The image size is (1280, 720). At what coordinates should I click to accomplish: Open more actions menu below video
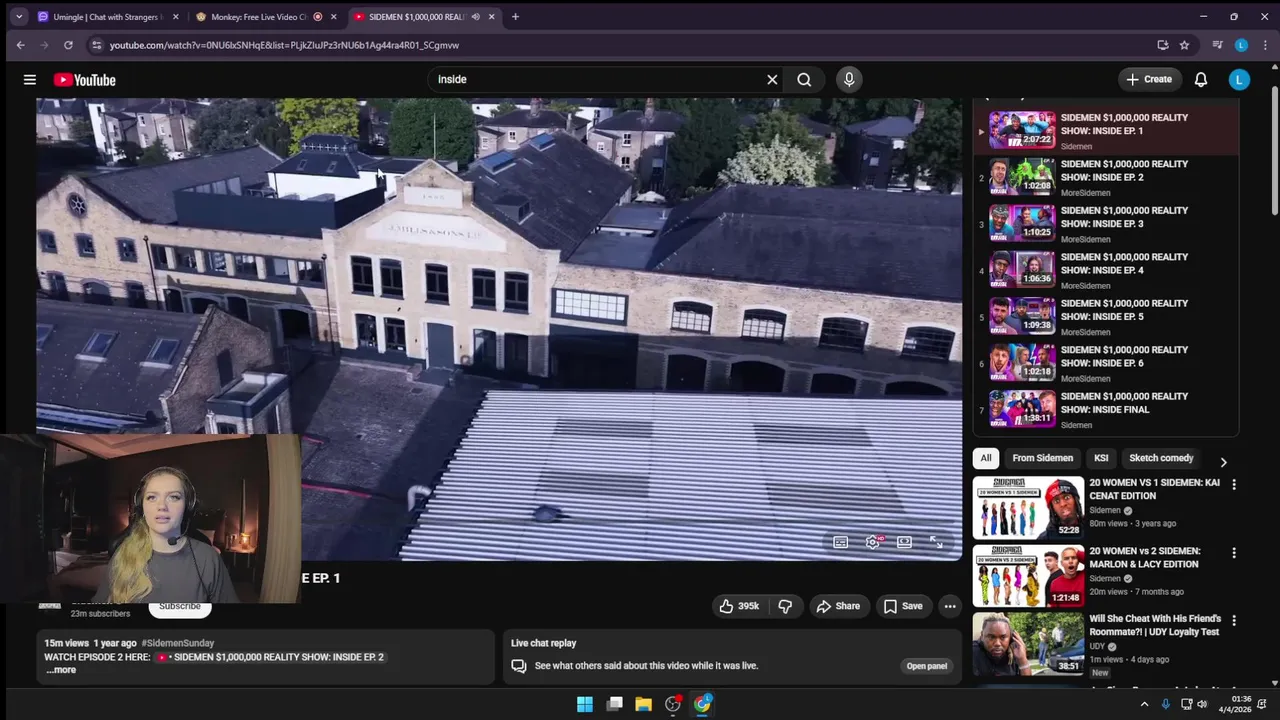pyautogui.click(x=950, y=606)
